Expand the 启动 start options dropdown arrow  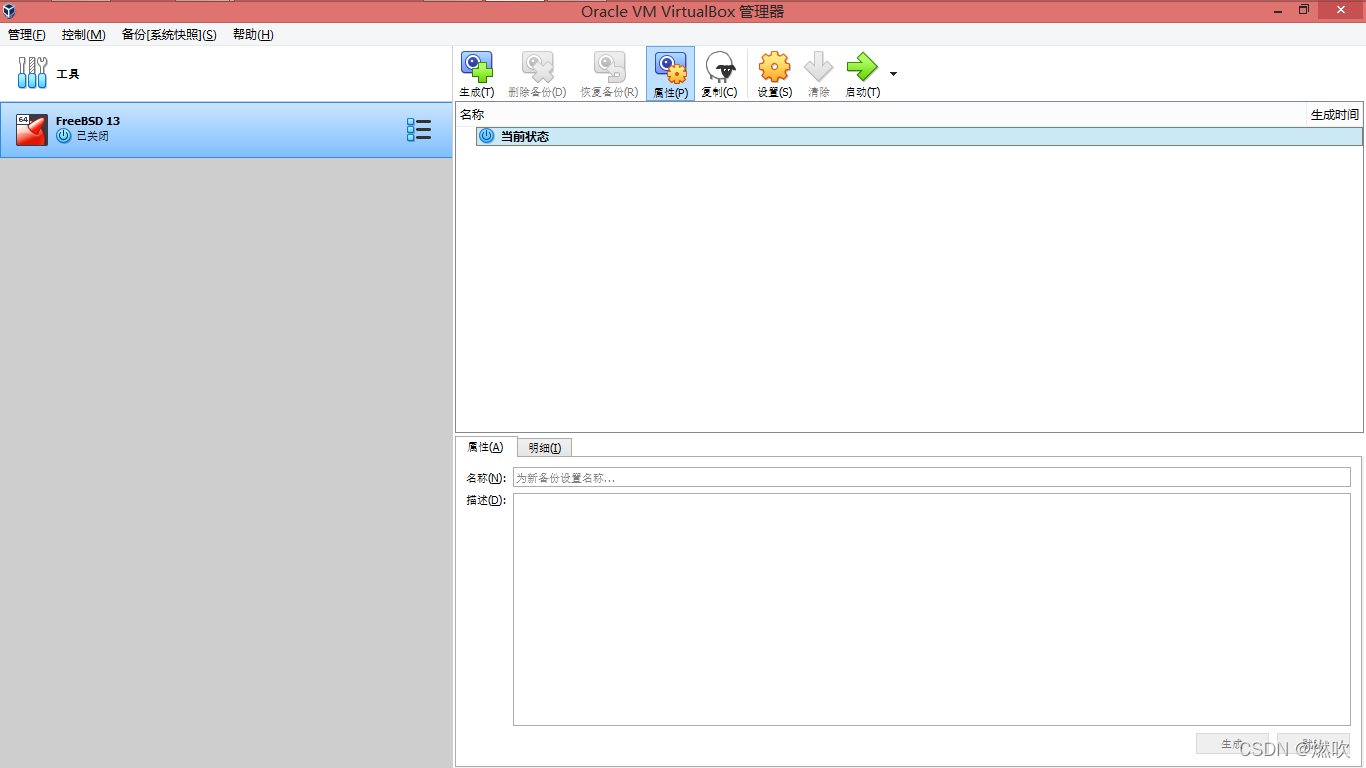click(x=893, y=74)
